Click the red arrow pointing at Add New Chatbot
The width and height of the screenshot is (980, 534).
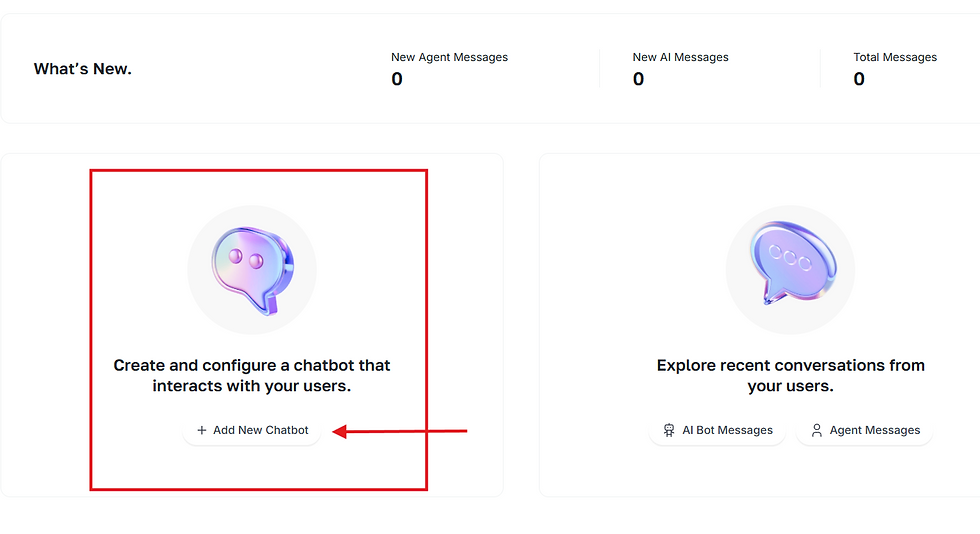400,431
